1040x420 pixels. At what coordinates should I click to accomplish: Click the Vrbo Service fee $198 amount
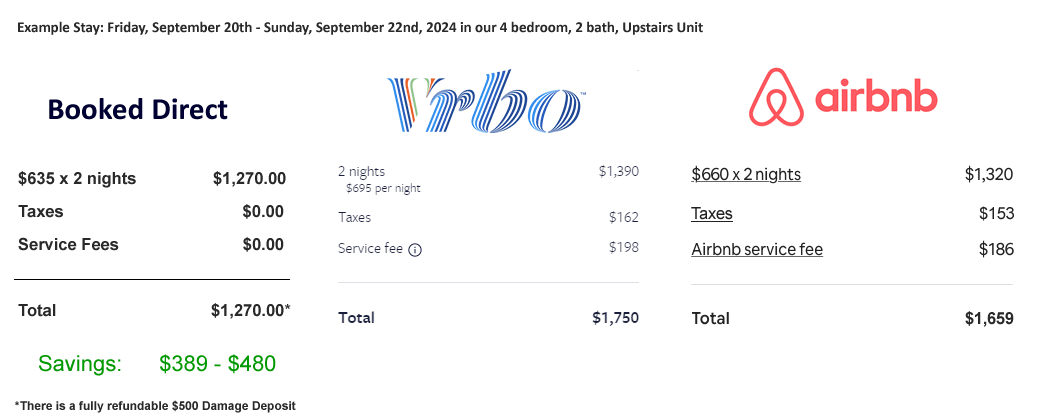(x=623, y=247)
